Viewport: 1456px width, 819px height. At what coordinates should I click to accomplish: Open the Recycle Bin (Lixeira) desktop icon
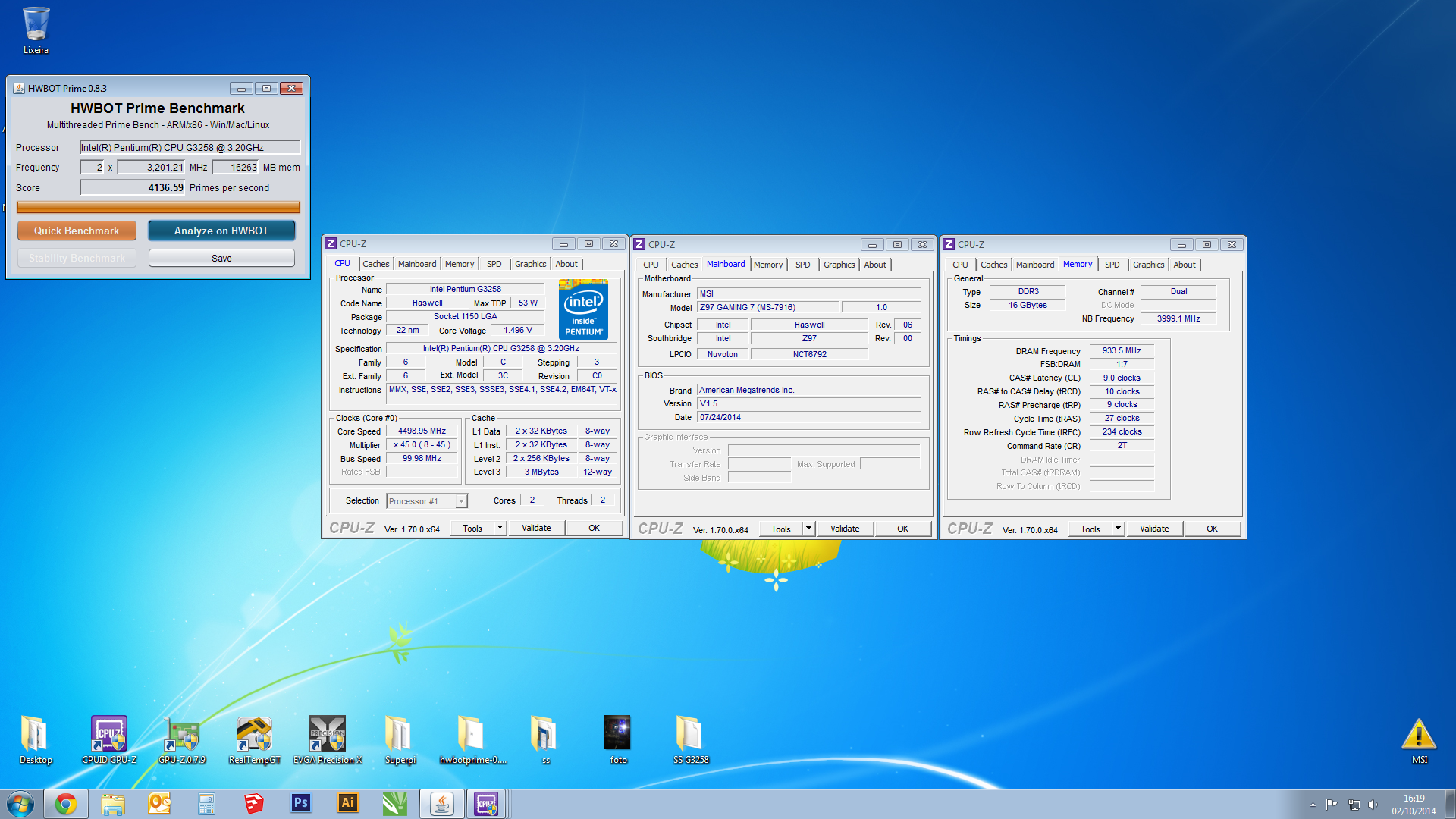pos(36,30)
